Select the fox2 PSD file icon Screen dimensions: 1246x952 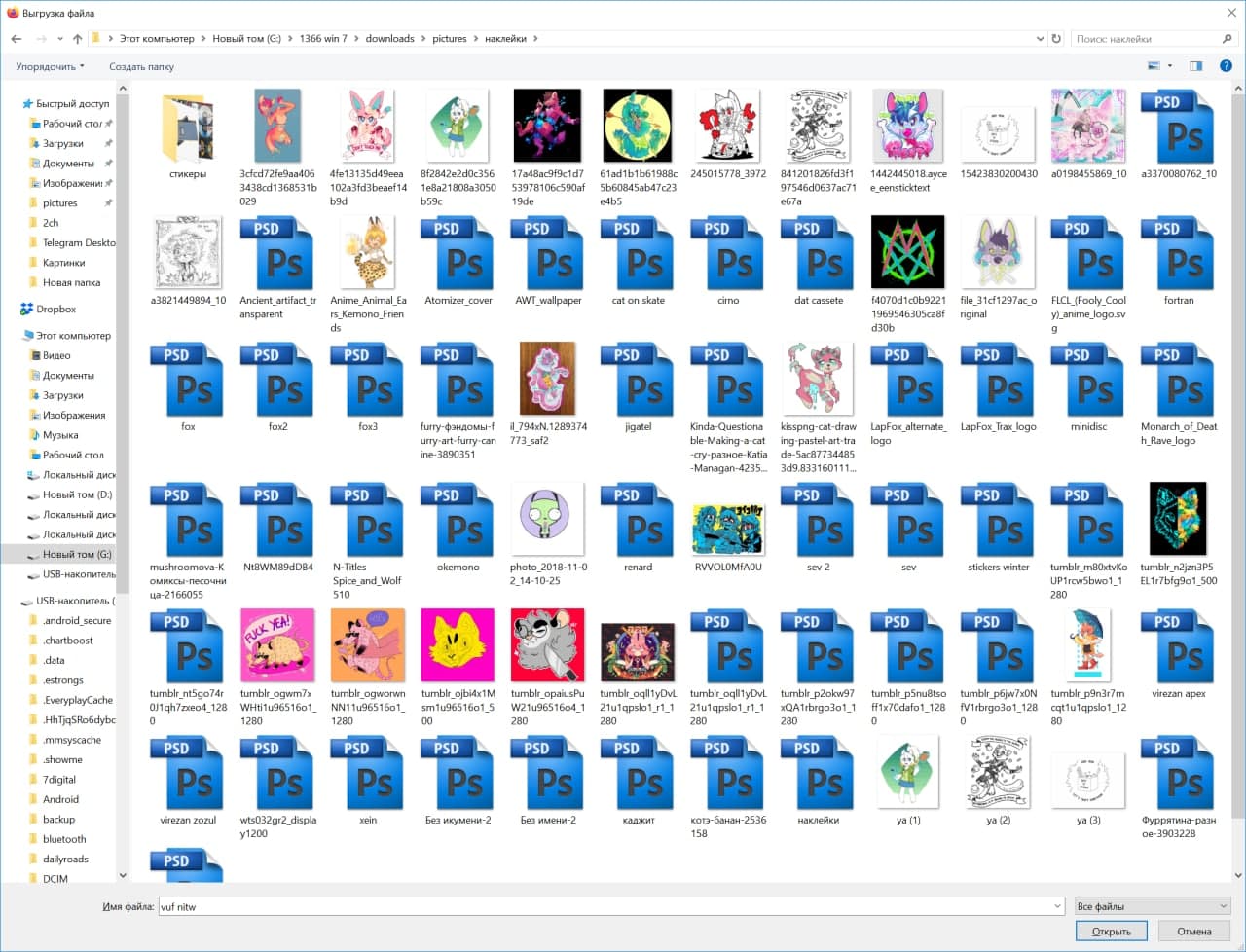click(x=278, y=381)
